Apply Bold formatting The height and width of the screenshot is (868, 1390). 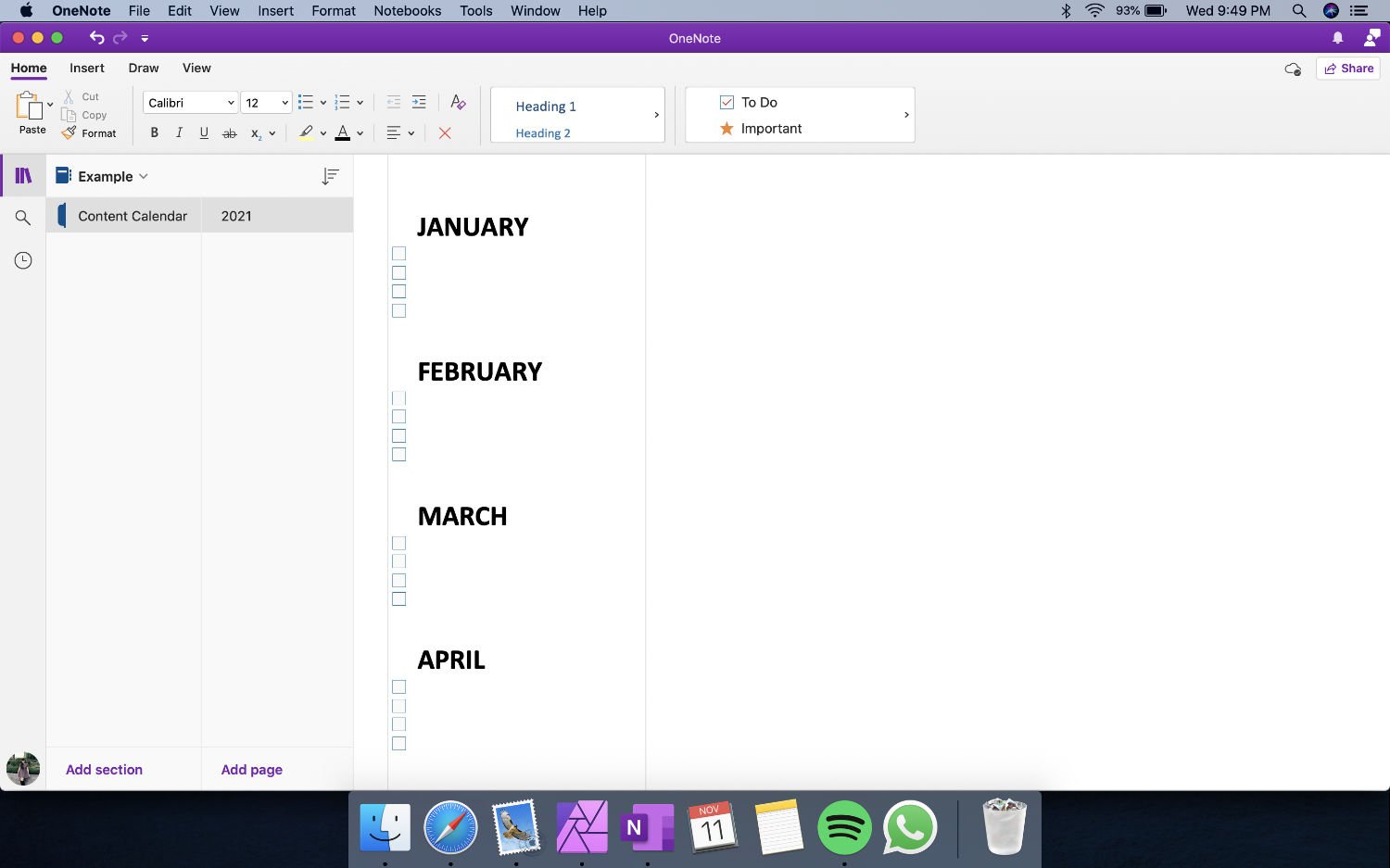pyautogui.click(x=155, y=132)
